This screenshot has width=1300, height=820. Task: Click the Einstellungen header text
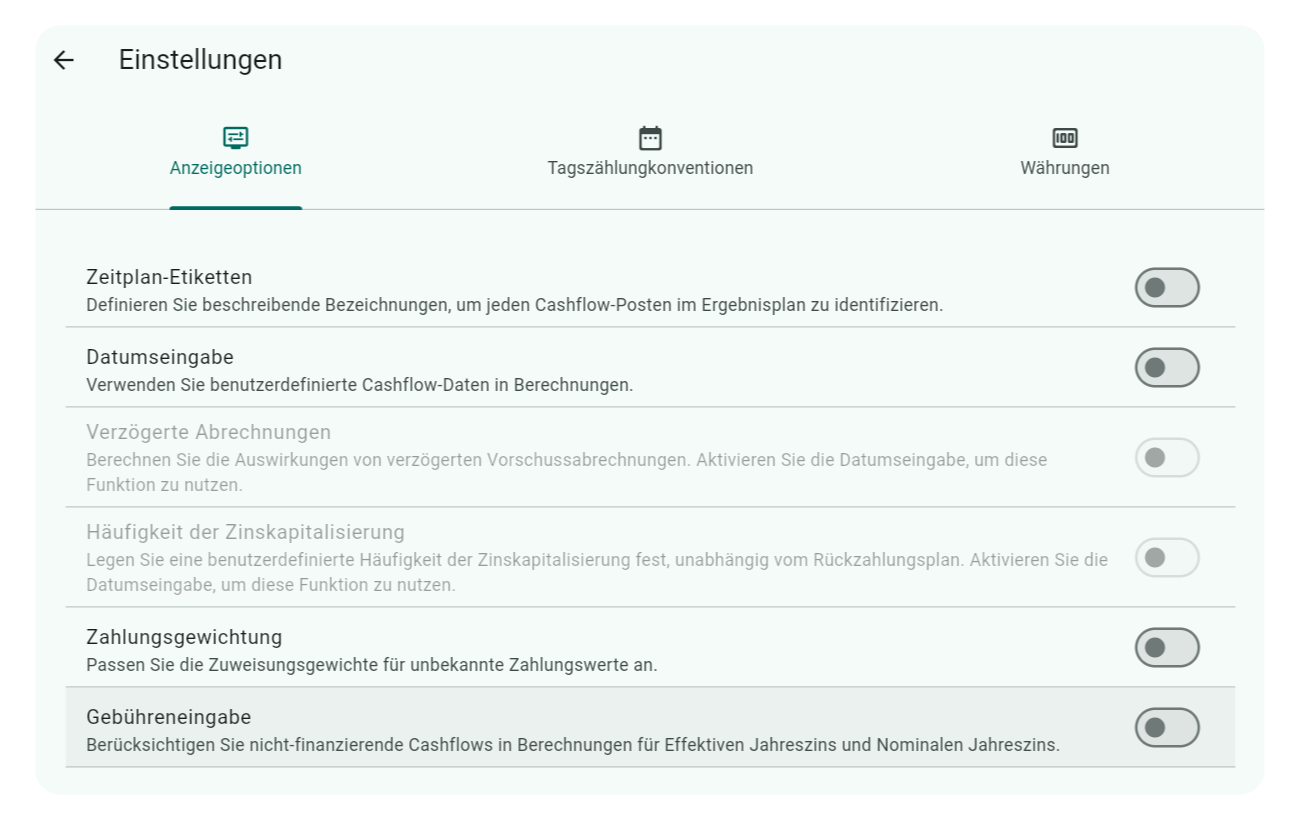(197, 61)
